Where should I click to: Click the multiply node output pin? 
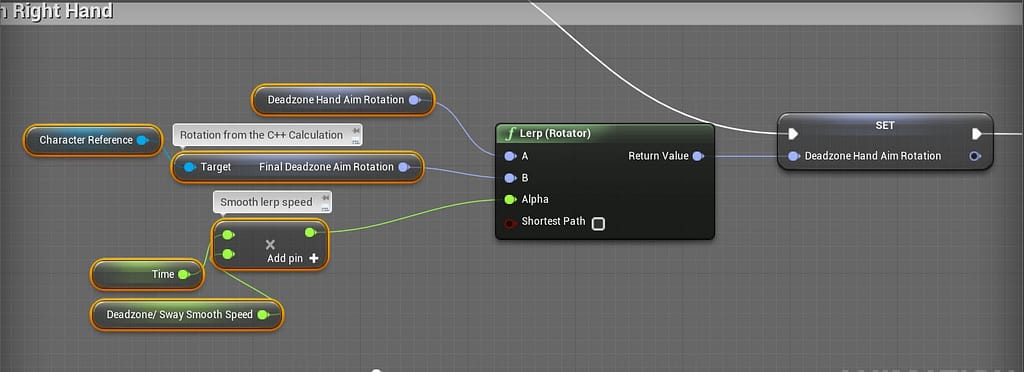click(311, 232)
